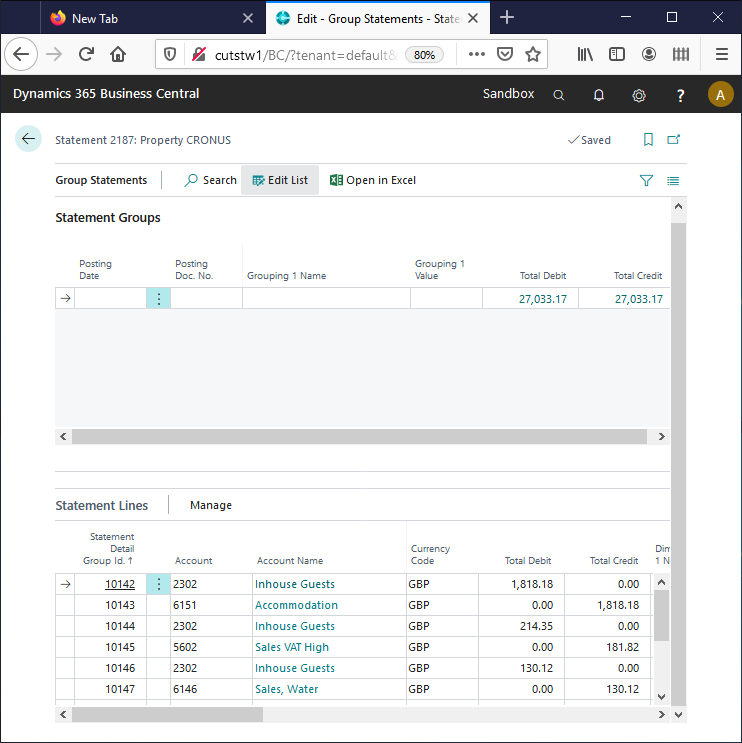This screenshot has width=742, height=743.
Task: Click the Business Central search magnifier icon
Action: click(x=559, y=95)
